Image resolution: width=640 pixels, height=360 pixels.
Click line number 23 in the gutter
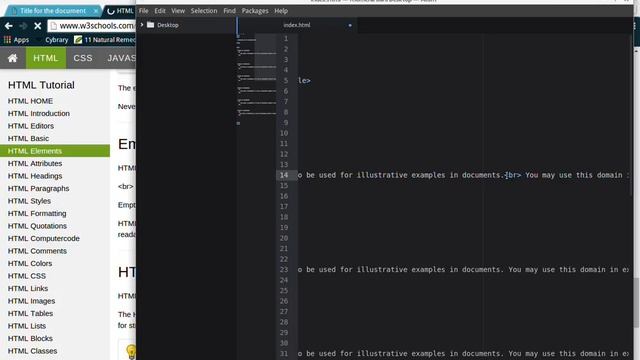pyautogui.click(x=284, y=270)
